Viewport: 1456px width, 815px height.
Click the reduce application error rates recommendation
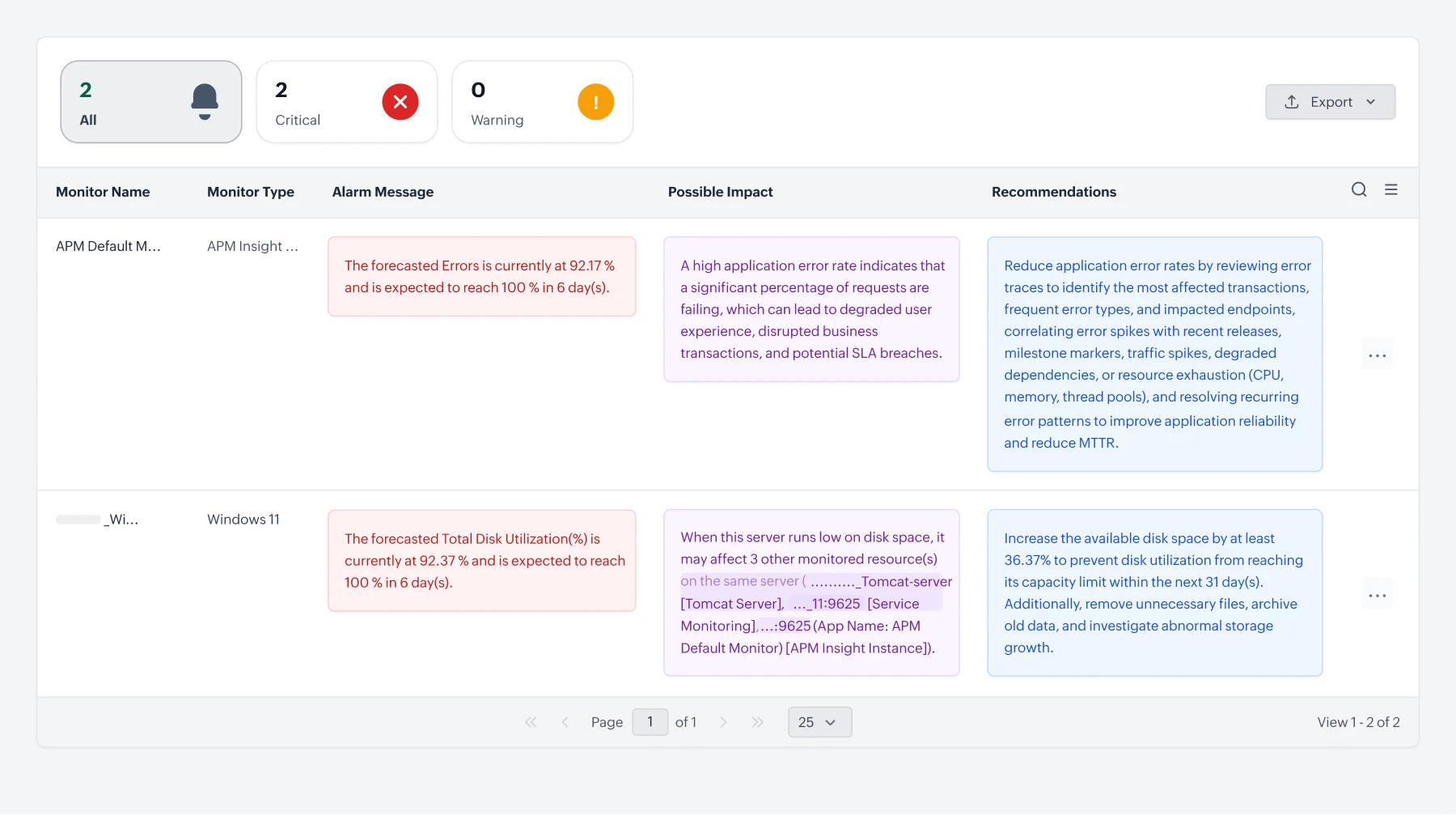tap(1155, 354)
